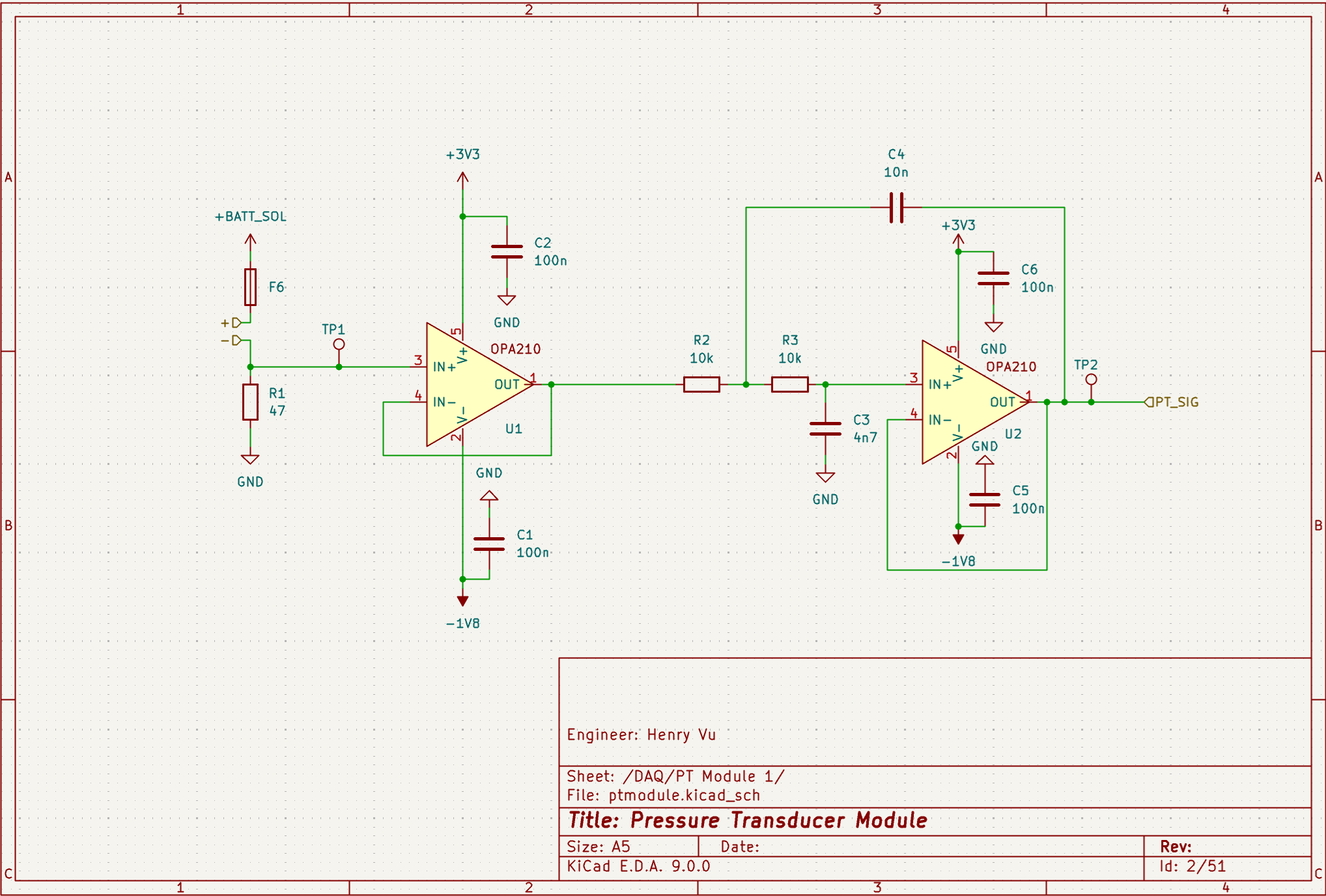Click capacitor C4 10n symbol

click(x=896, y=208)
